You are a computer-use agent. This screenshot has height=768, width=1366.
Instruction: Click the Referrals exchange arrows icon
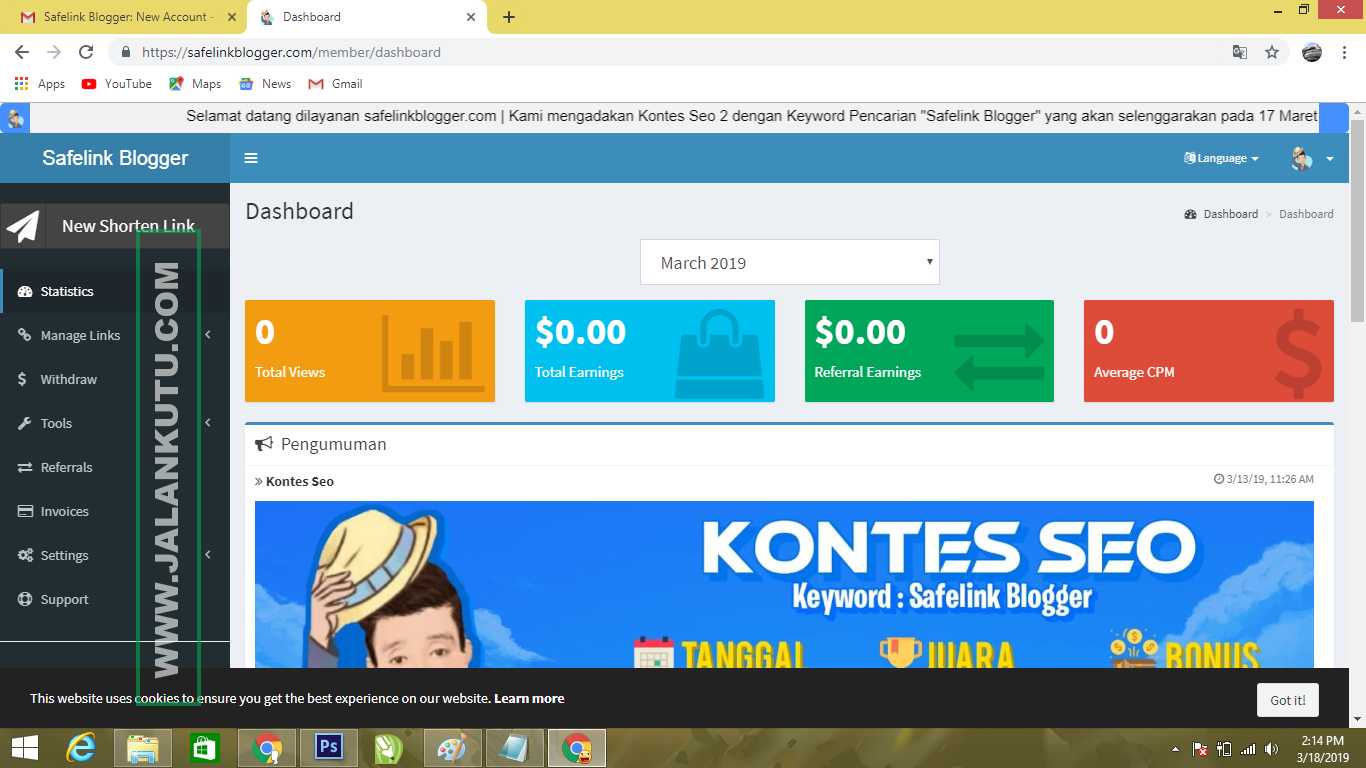(x=25, y=467)
